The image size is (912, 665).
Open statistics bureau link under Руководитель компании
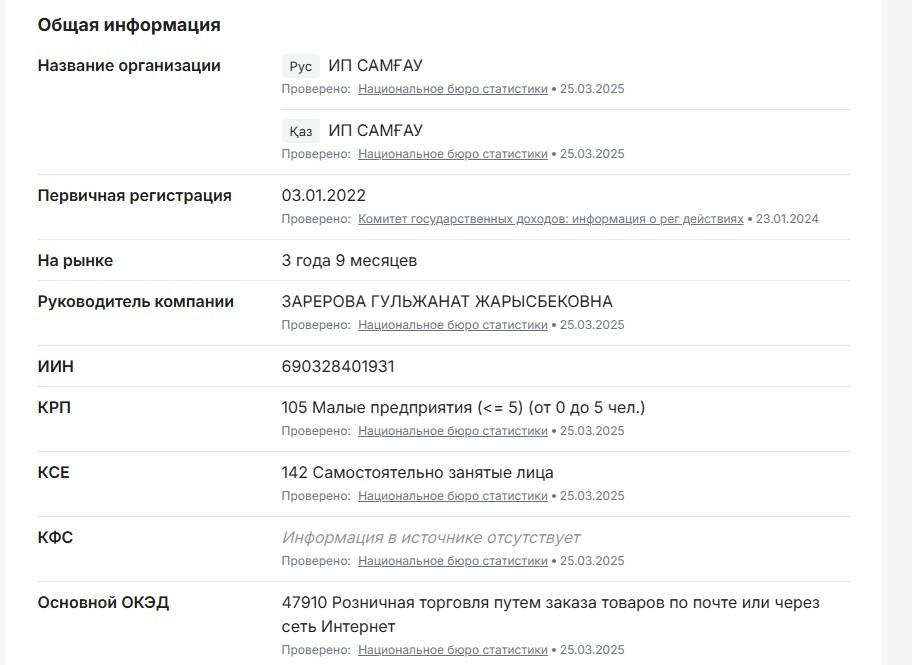[453, 325]
